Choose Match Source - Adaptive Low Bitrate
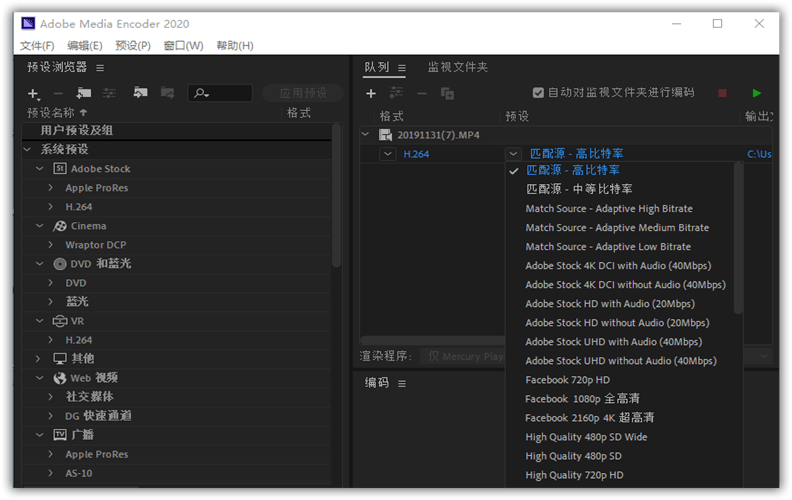792x500 pixels. click(x=607, y=247)
